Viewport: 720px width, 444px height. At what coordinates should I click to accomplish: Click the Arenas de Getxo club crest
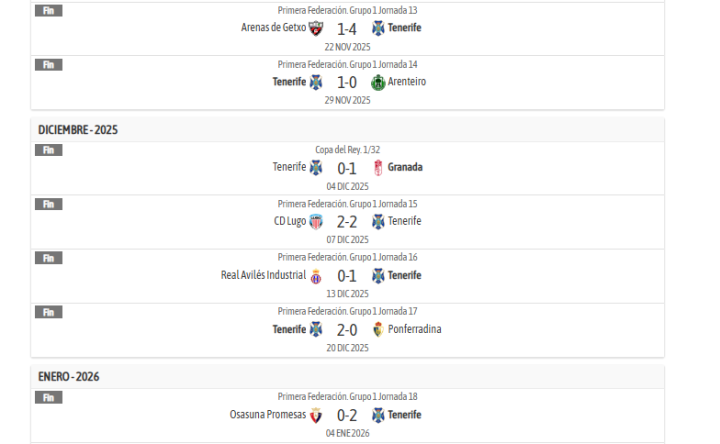pos(316,28)
